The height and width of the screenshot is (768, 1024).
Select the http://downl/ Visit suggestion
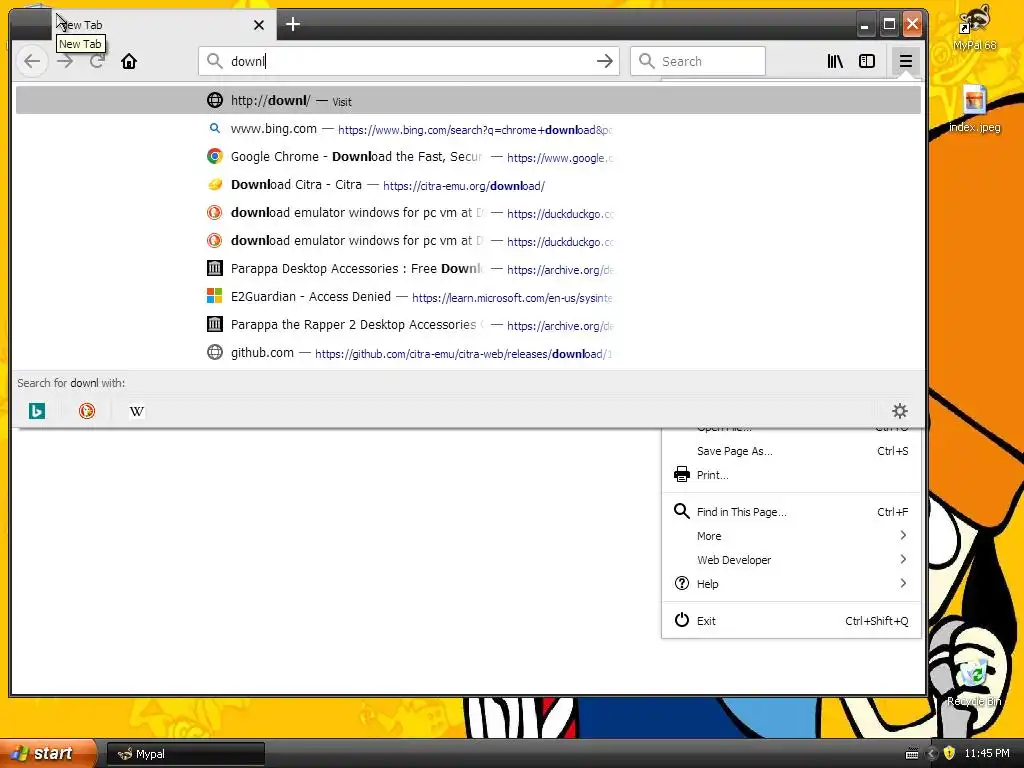pyautogui.click(x=468, y=101)
